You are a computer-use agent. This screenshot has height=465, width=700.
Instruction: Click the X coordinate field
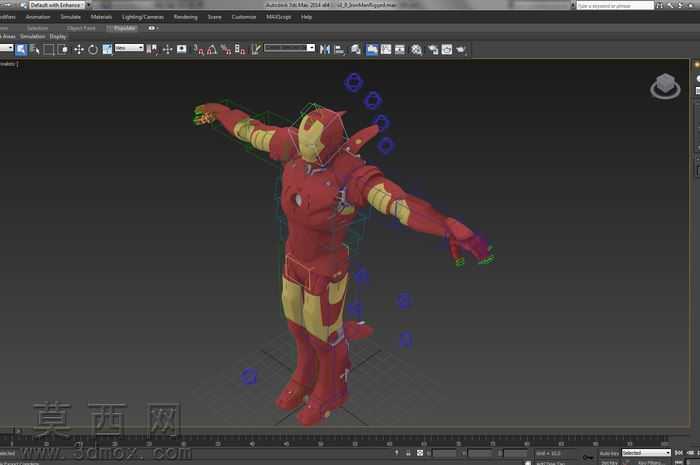445,453
